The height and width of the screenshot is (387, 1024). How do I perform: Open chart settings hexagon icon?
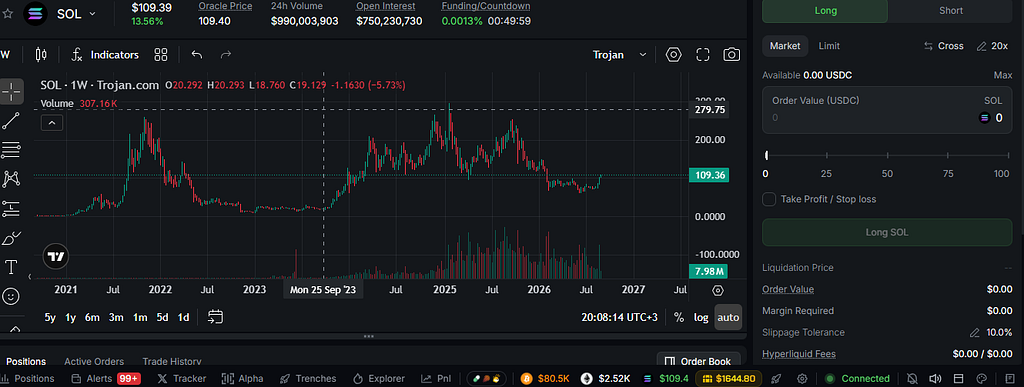click(x=673, y=55)
